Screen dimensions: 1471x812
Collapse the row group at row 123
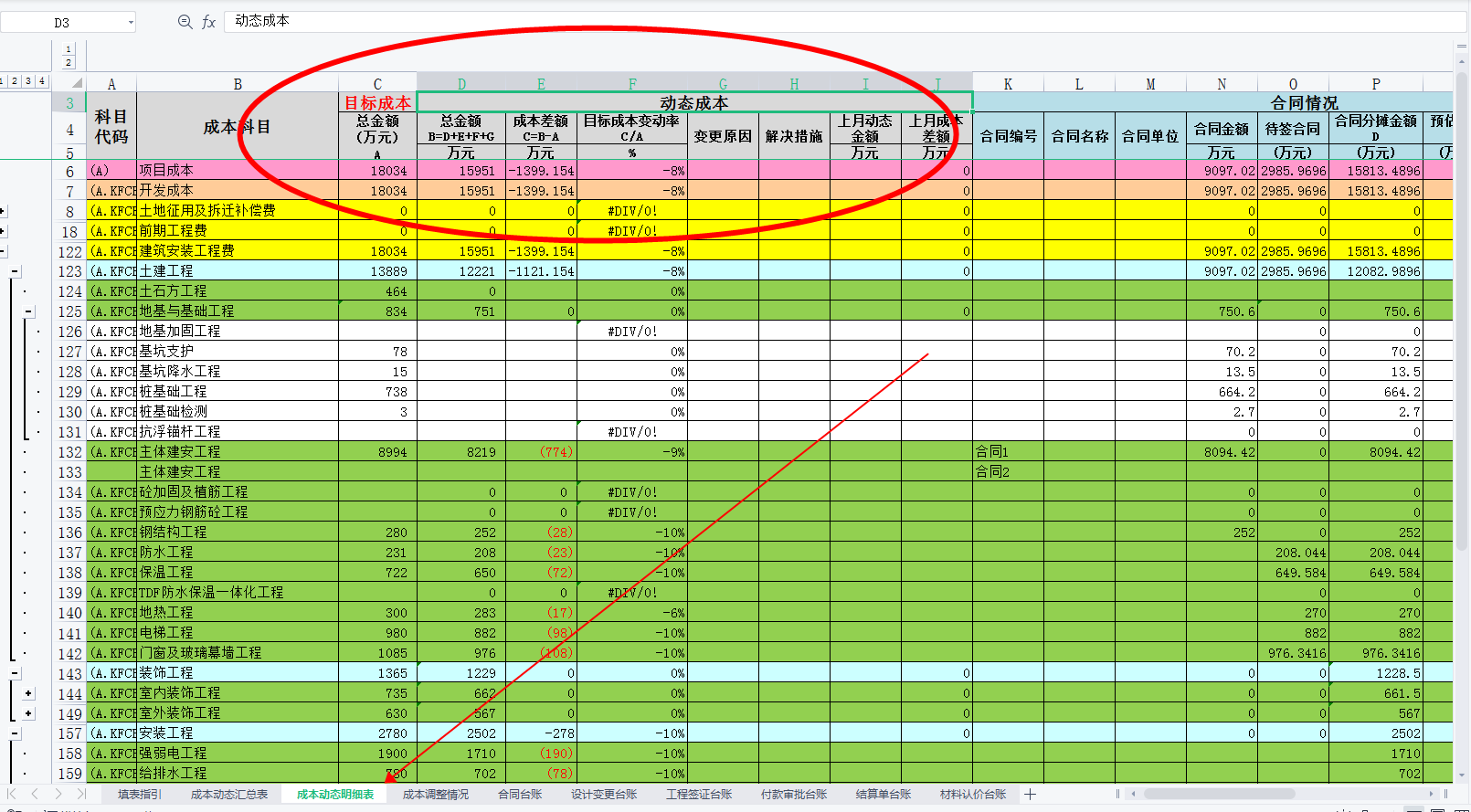tap(16, 271)
